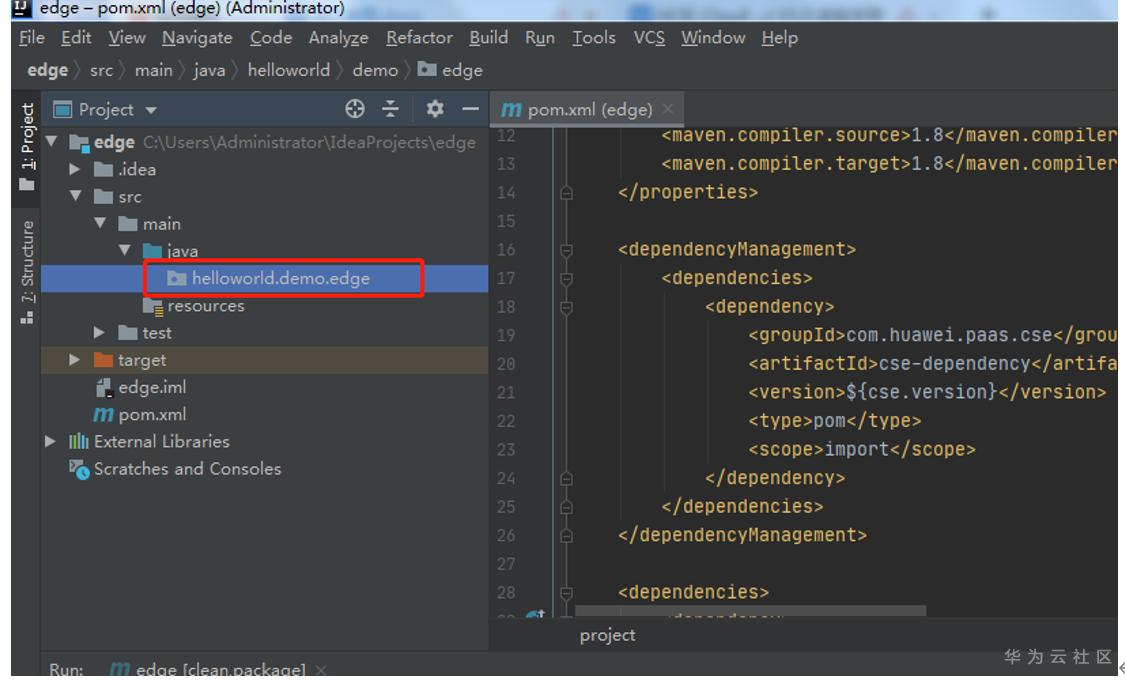
Task: Open the Analyze menu
Action: point(339,37)
